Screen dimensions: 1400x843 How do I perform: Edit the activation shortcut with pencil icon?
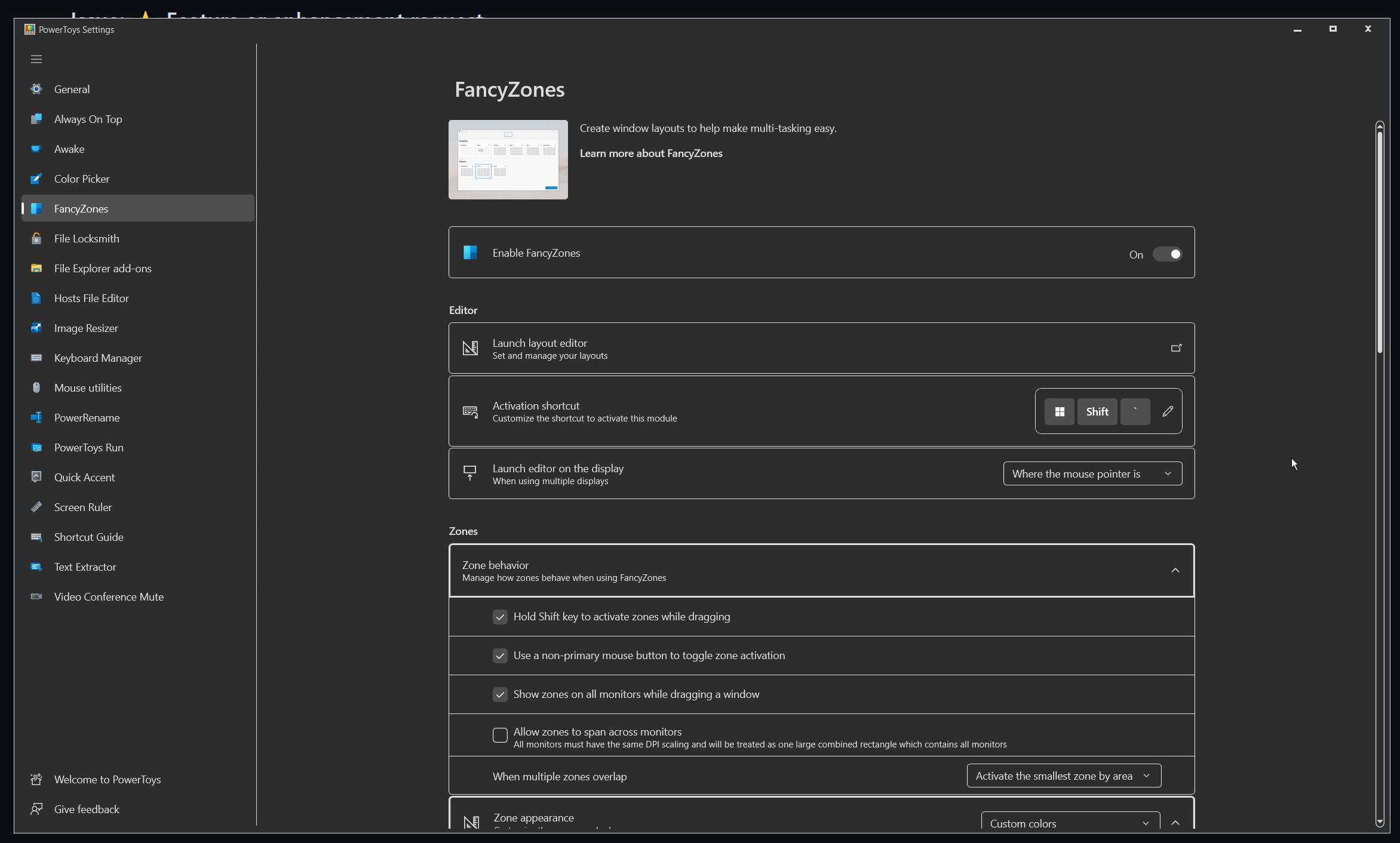(1167, 411)
